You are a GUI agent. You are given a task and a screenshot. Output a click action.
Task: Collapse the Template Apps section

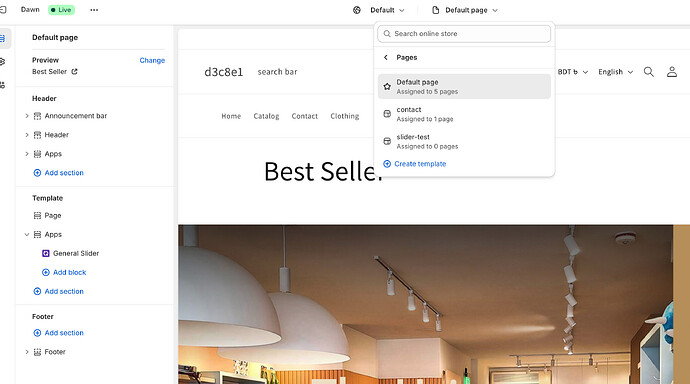point(27,235)
